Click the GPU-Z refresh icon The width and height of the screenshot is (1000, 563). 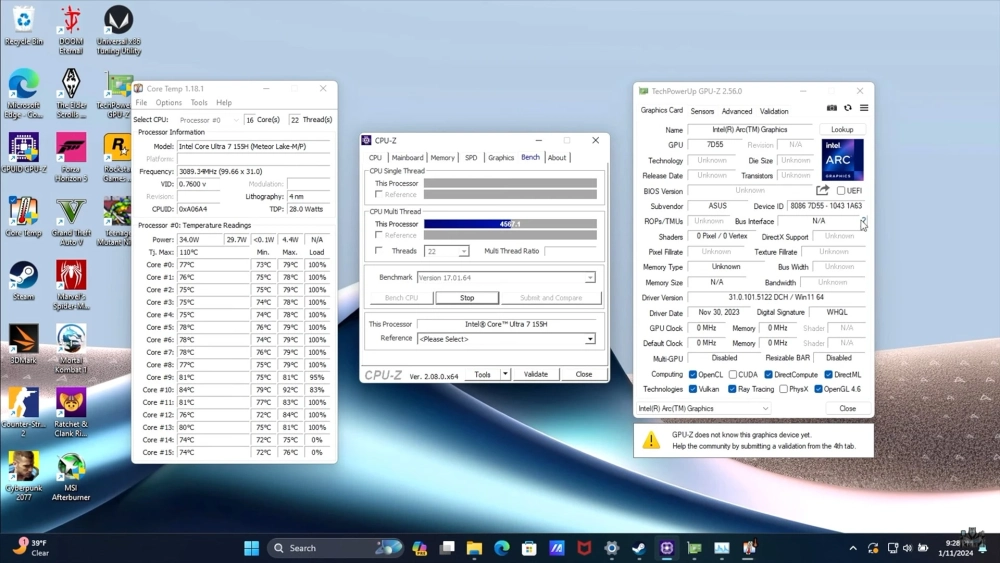848,108
